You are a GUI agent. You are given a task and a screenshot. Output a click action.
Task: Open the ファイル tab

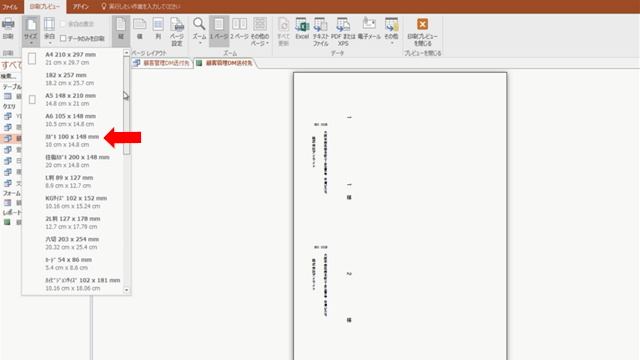[10, 7]
